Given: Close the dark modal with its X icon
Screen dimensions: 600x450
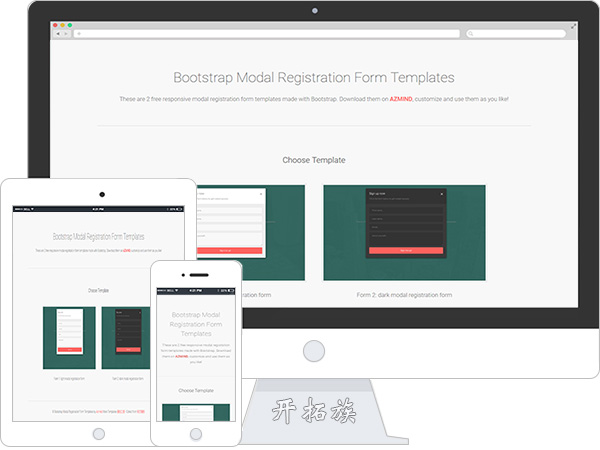Looking at the screenshot, I should pos(442,194).
